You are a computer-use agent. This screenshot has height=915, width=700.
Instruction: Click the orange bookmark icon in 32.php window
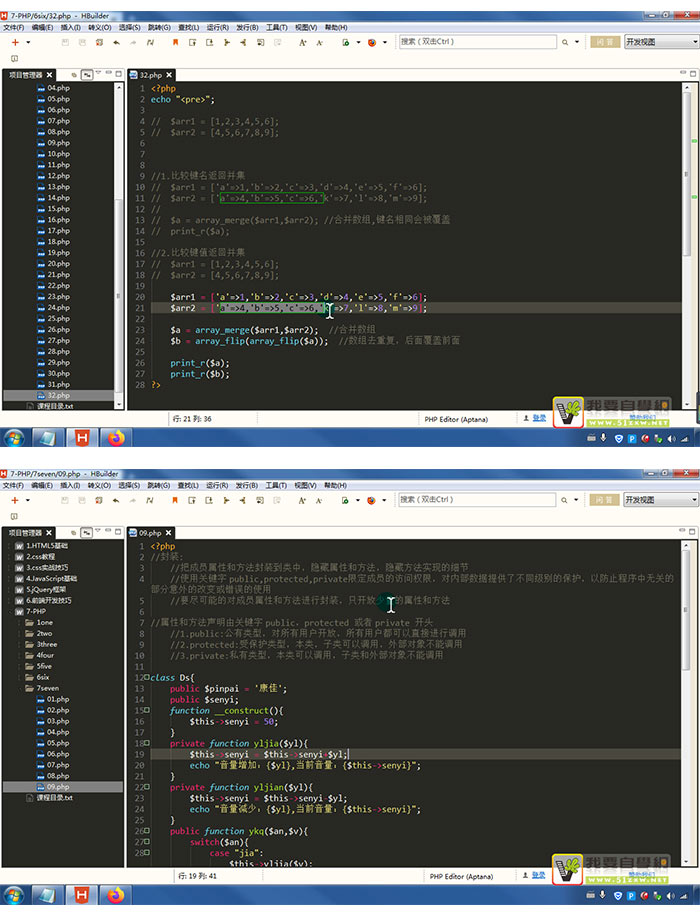(175, 42)
